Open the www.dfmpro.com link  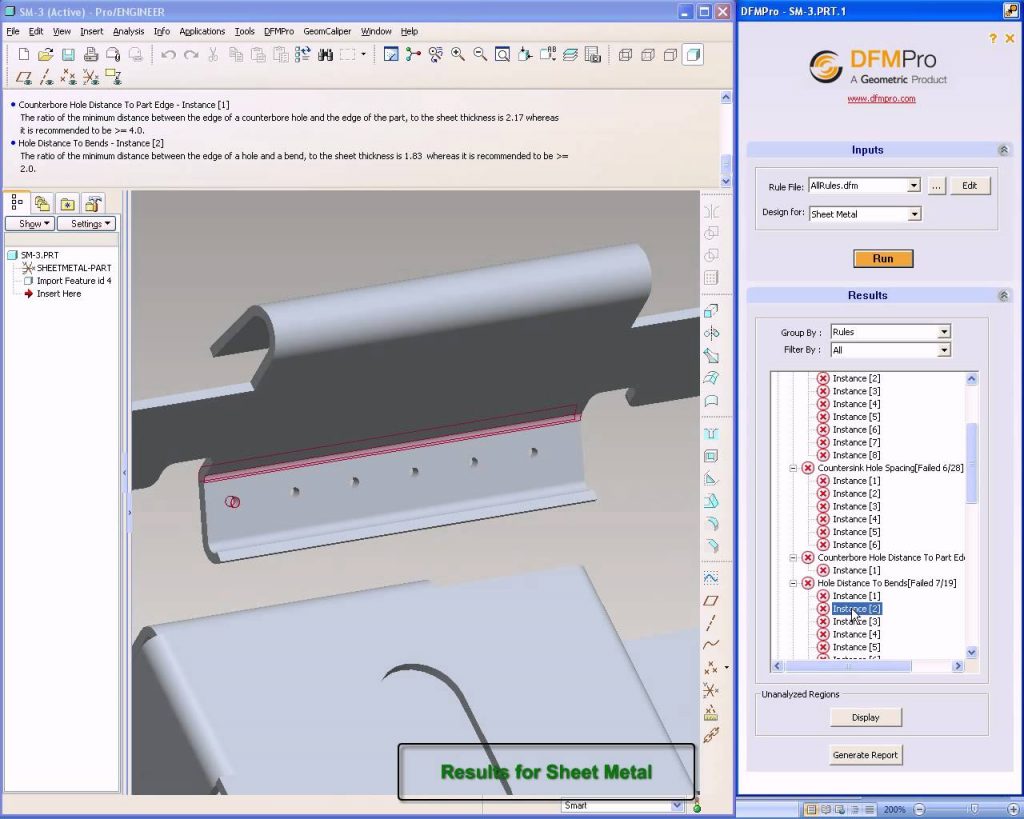(x=882, y=99)
